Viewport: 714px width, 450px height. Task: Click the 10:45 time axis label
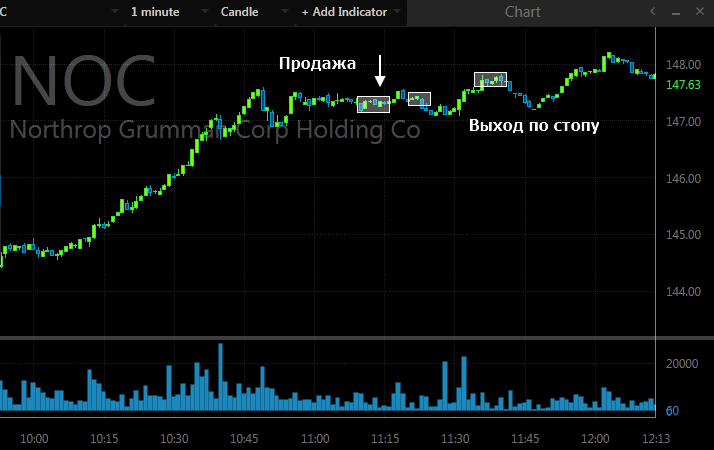244,439
